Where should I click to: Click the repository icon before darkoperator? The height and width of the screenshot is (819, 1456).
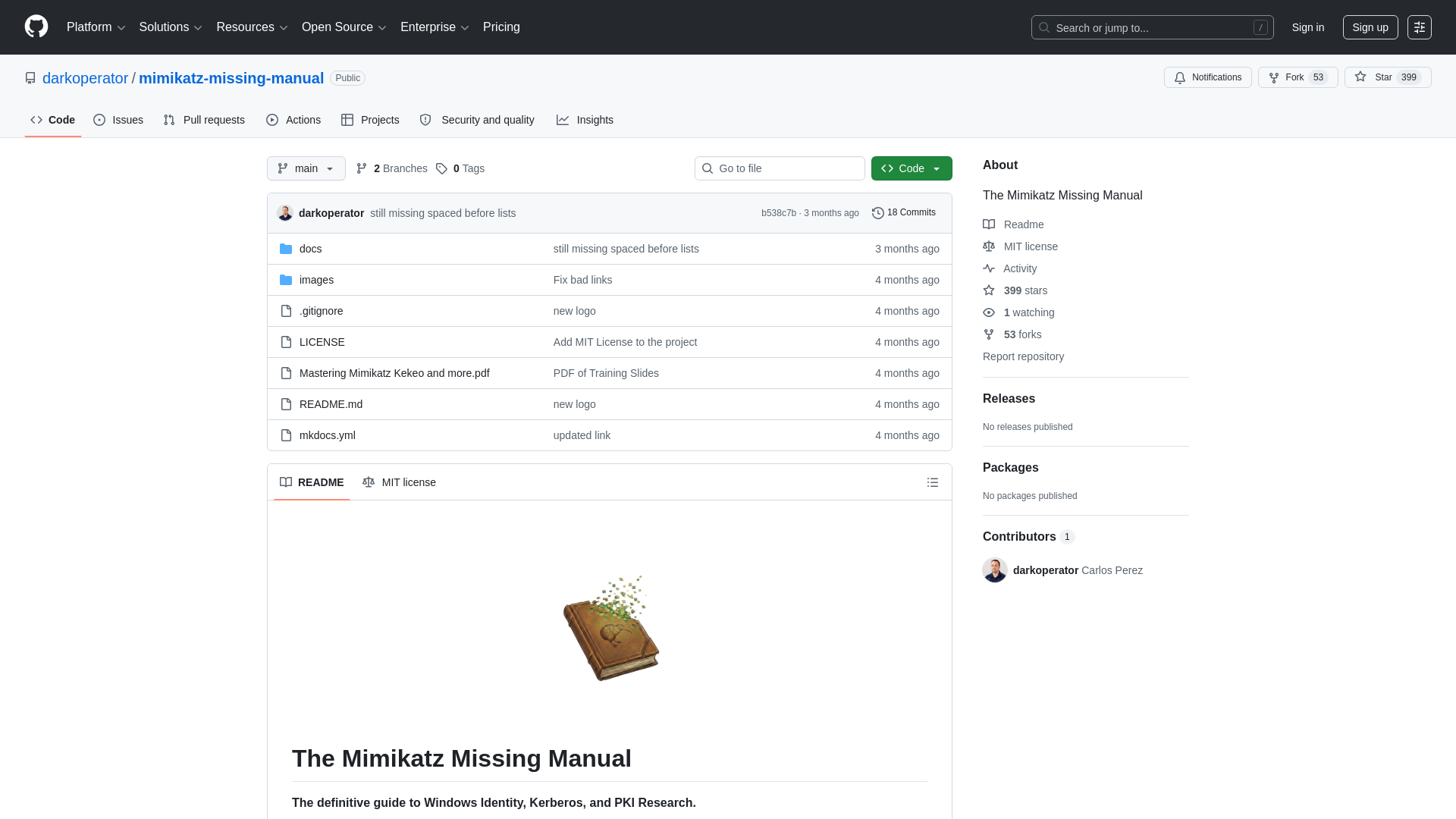(30, 78)
